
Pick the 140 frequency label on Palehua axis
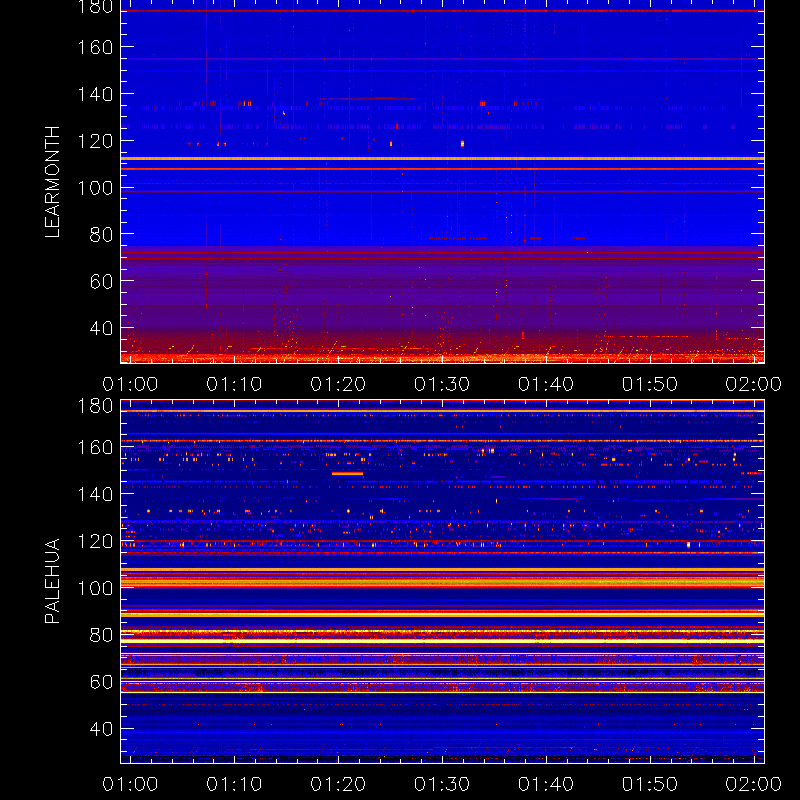click(95, 494)
